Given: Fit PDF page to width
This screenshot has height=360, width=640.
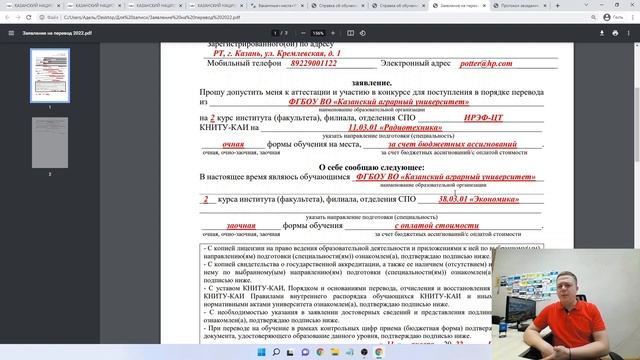Looking at the screenshot, I should [350, 33].
